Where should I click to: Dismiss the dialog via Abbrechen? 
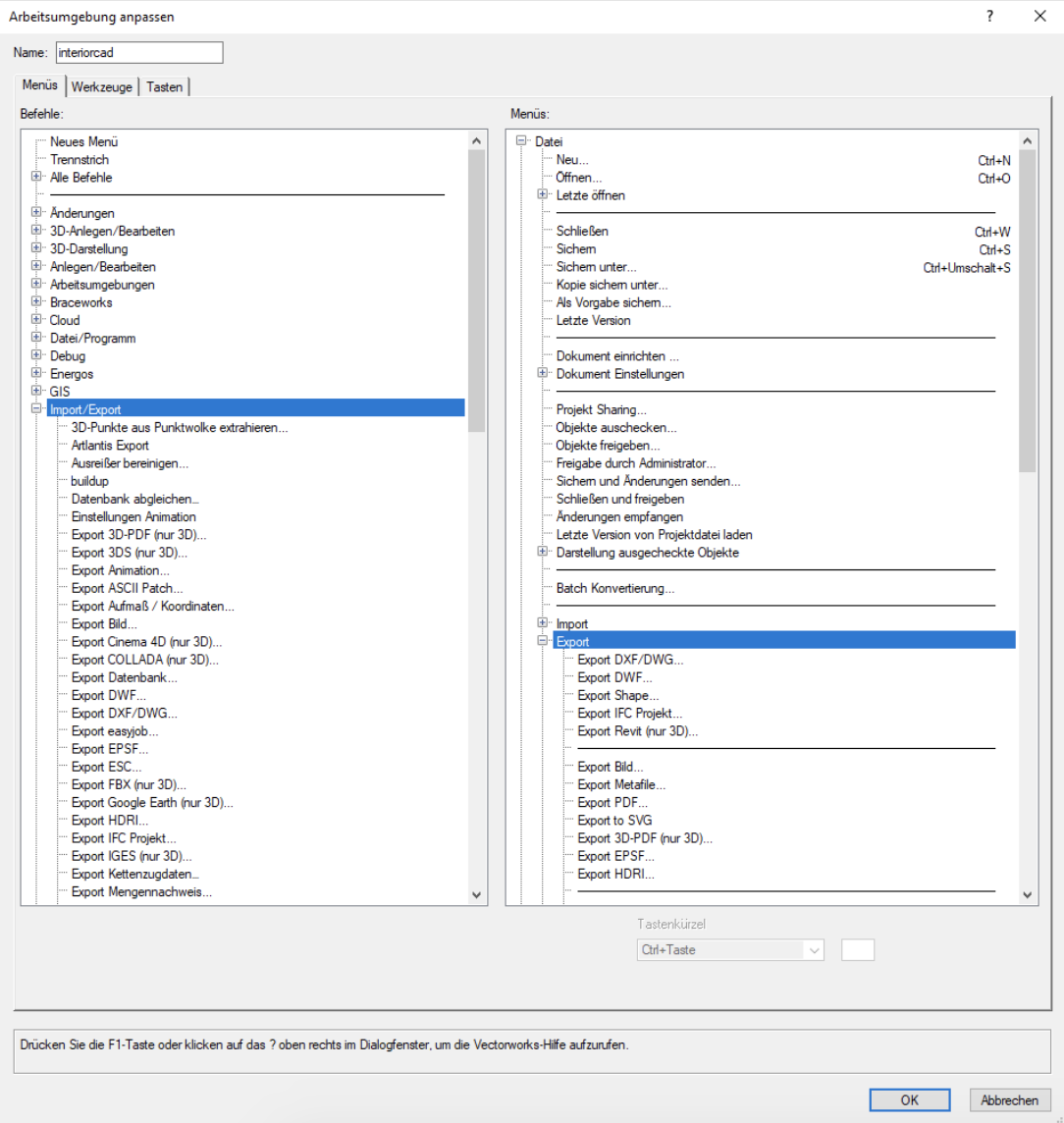(x=1010, y=1099)
